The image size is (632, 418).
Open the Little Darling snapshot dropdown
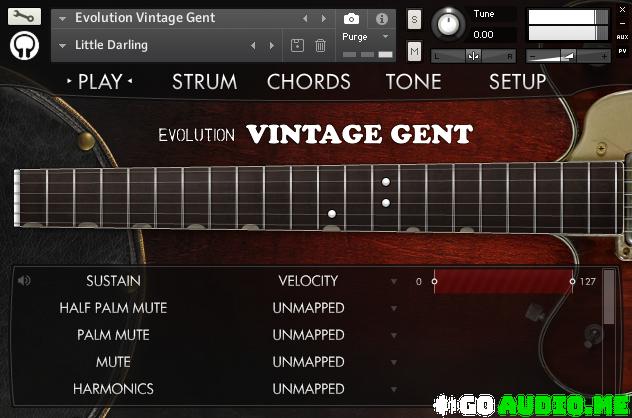[x=62, y=46]
